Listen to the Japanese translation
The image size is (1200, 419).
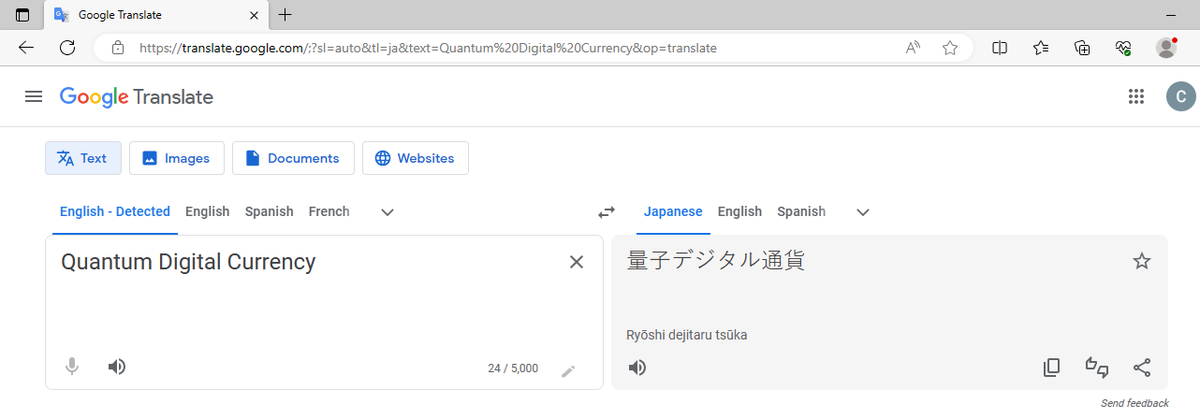tap(637, 367)
